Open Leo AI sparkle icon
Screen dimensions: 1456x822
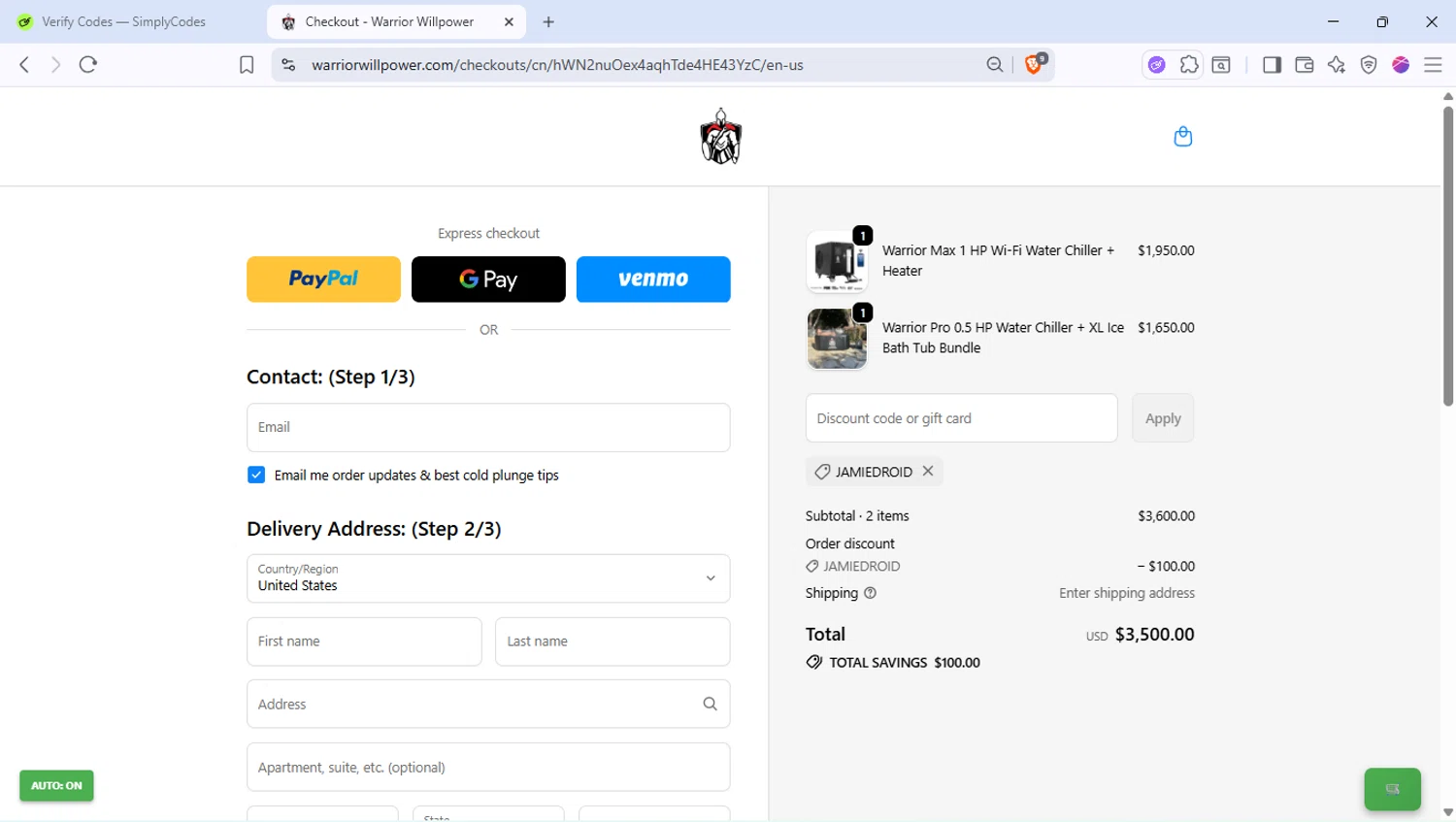(x=1337, y=65)
